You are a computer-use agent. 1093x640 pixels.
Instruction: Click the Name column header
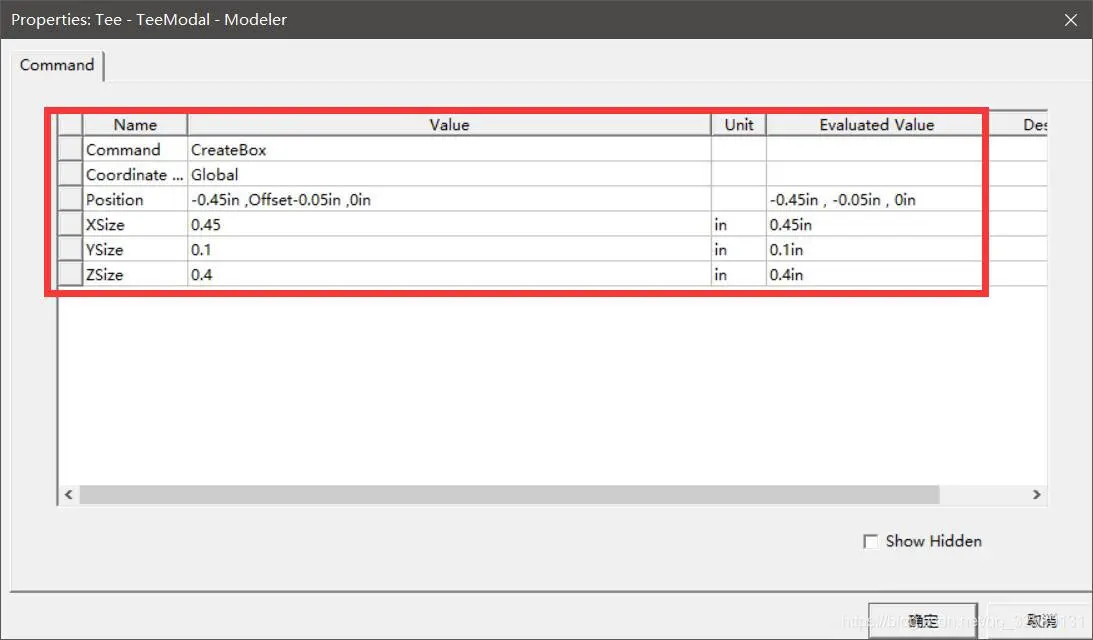(135, 125)
